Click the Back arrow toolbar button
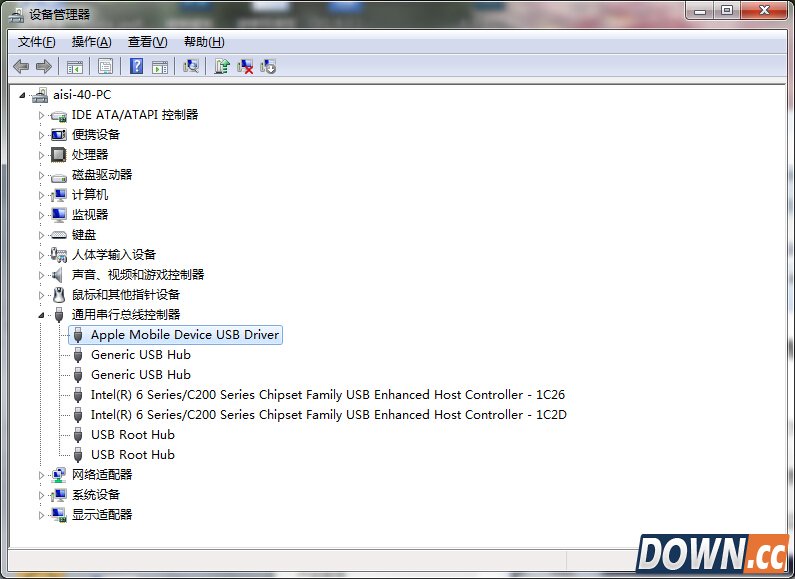The image size is (795, 579). 21,66
